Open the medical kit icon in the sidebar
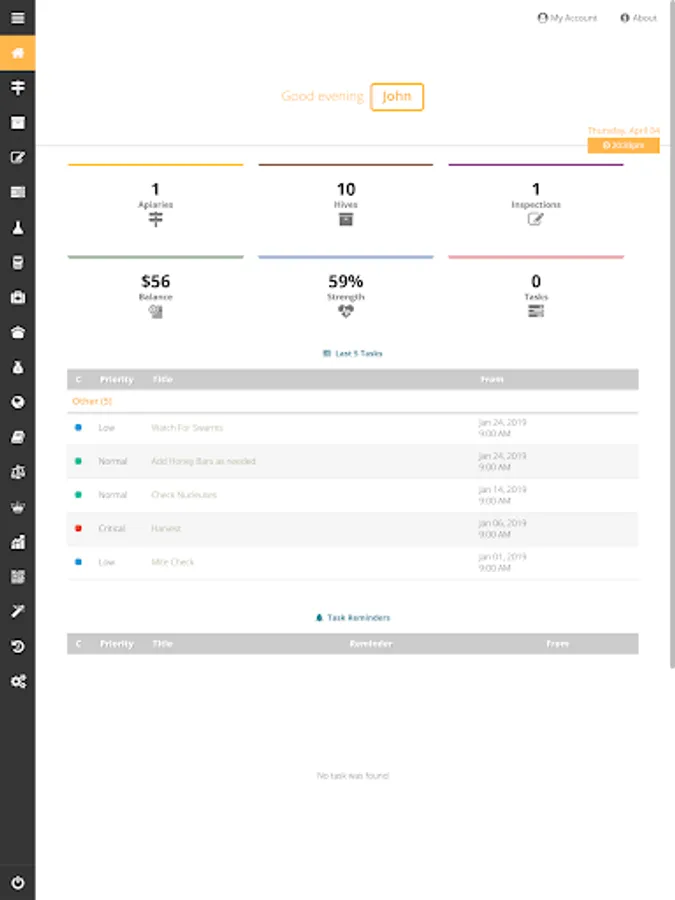The height and width of the screenshot is (900, 675). point(18,297)
